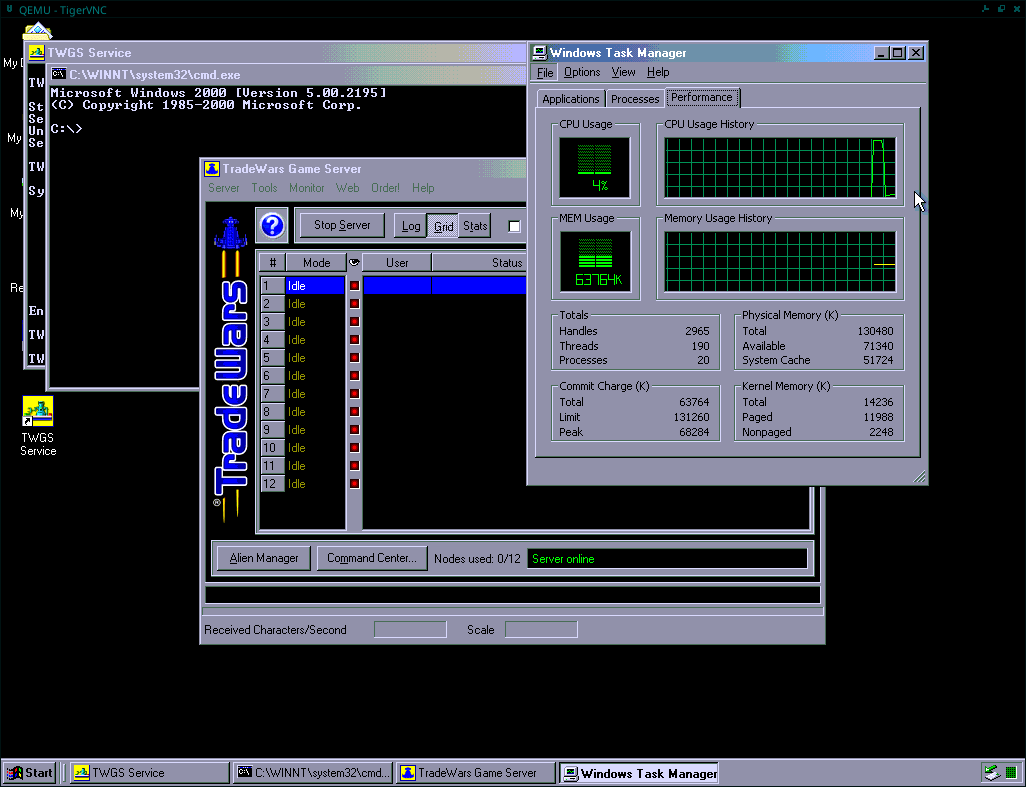Viewport: 1026px width, 787px height.
Task: Tick the checkbox next to the Stats button
Action: pos(514,226)
